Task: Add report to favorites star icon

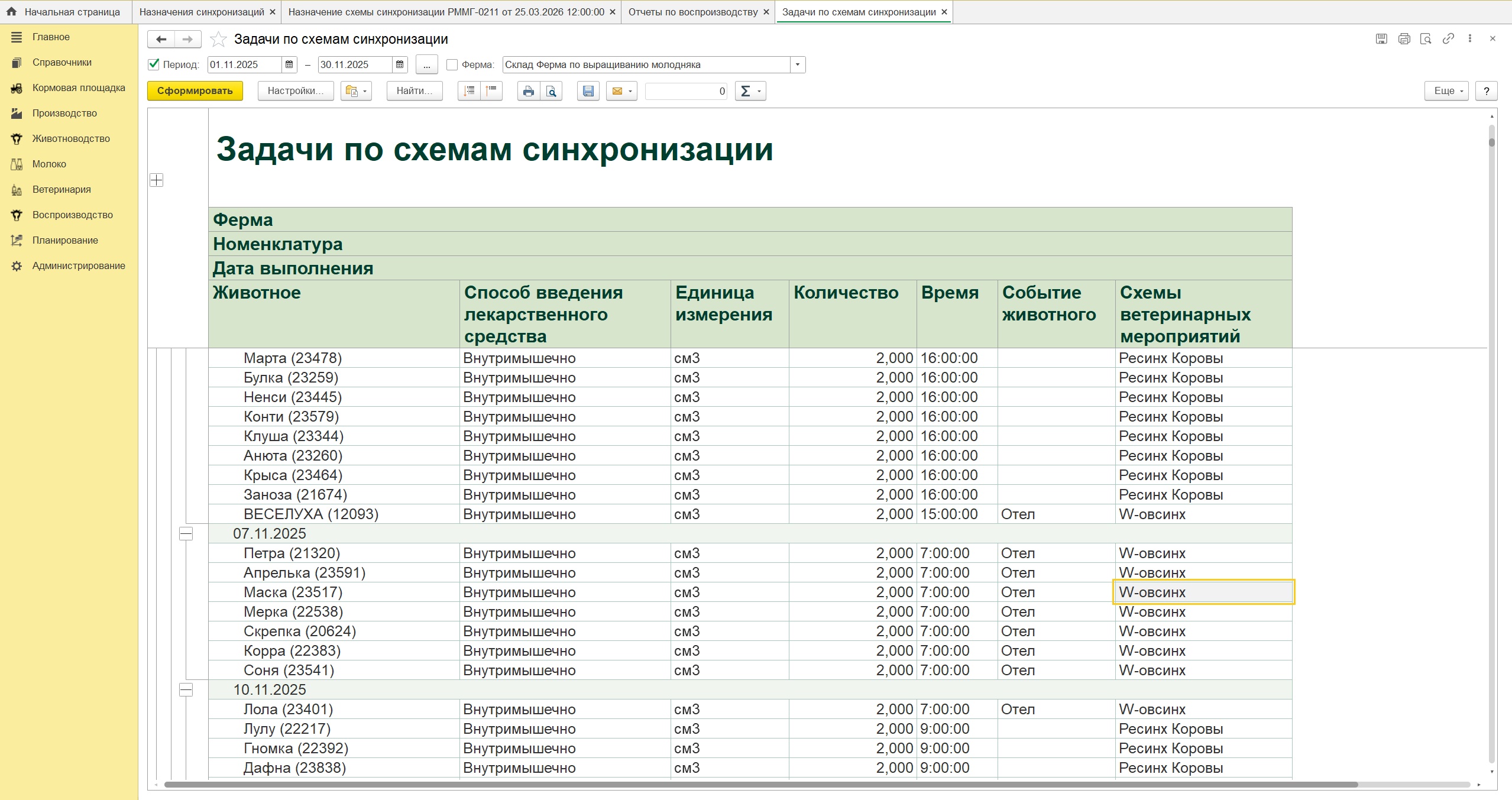Action: click(x=218, y=40)
